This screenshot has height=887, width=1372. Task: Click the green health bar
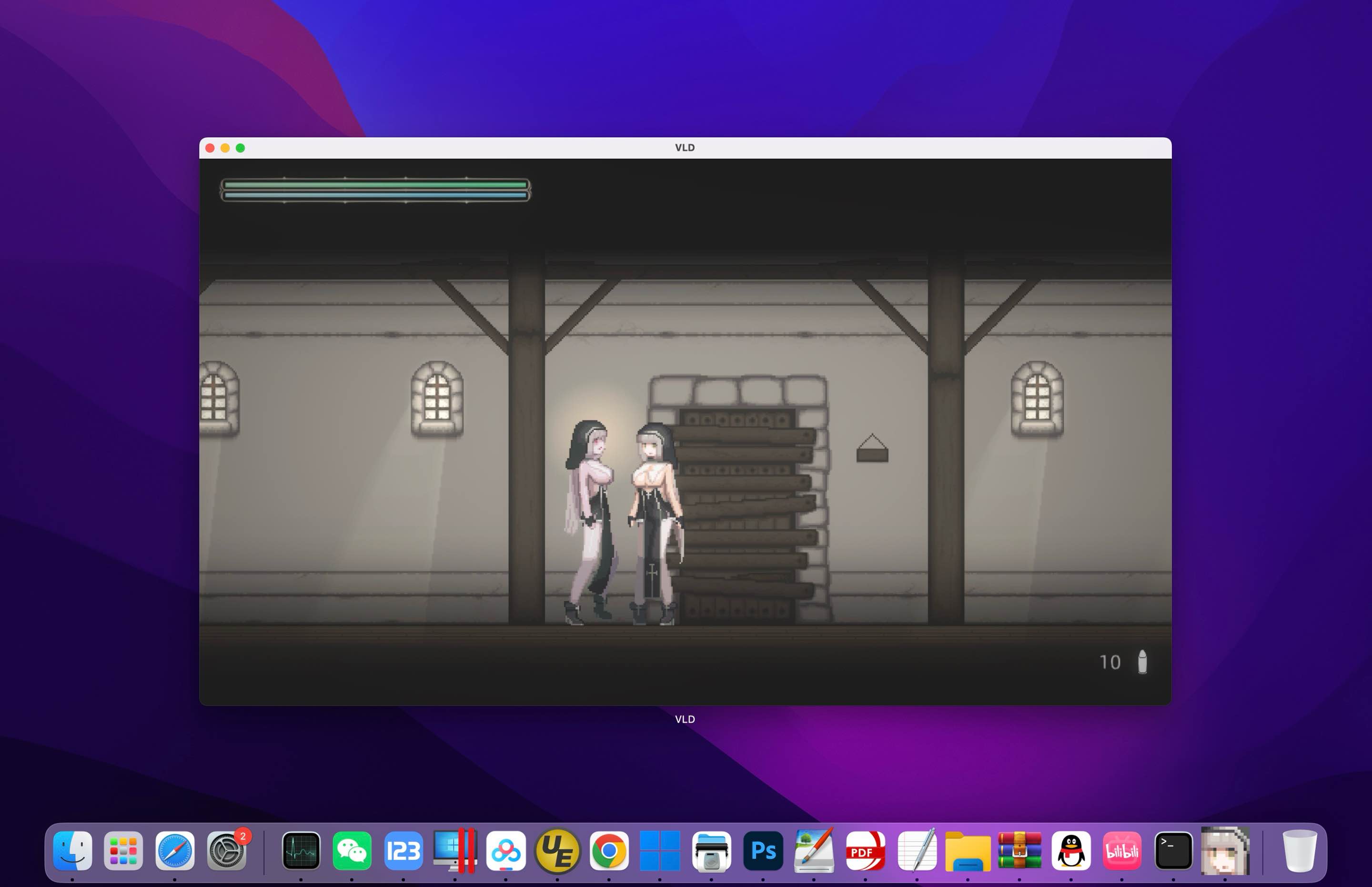375,185
